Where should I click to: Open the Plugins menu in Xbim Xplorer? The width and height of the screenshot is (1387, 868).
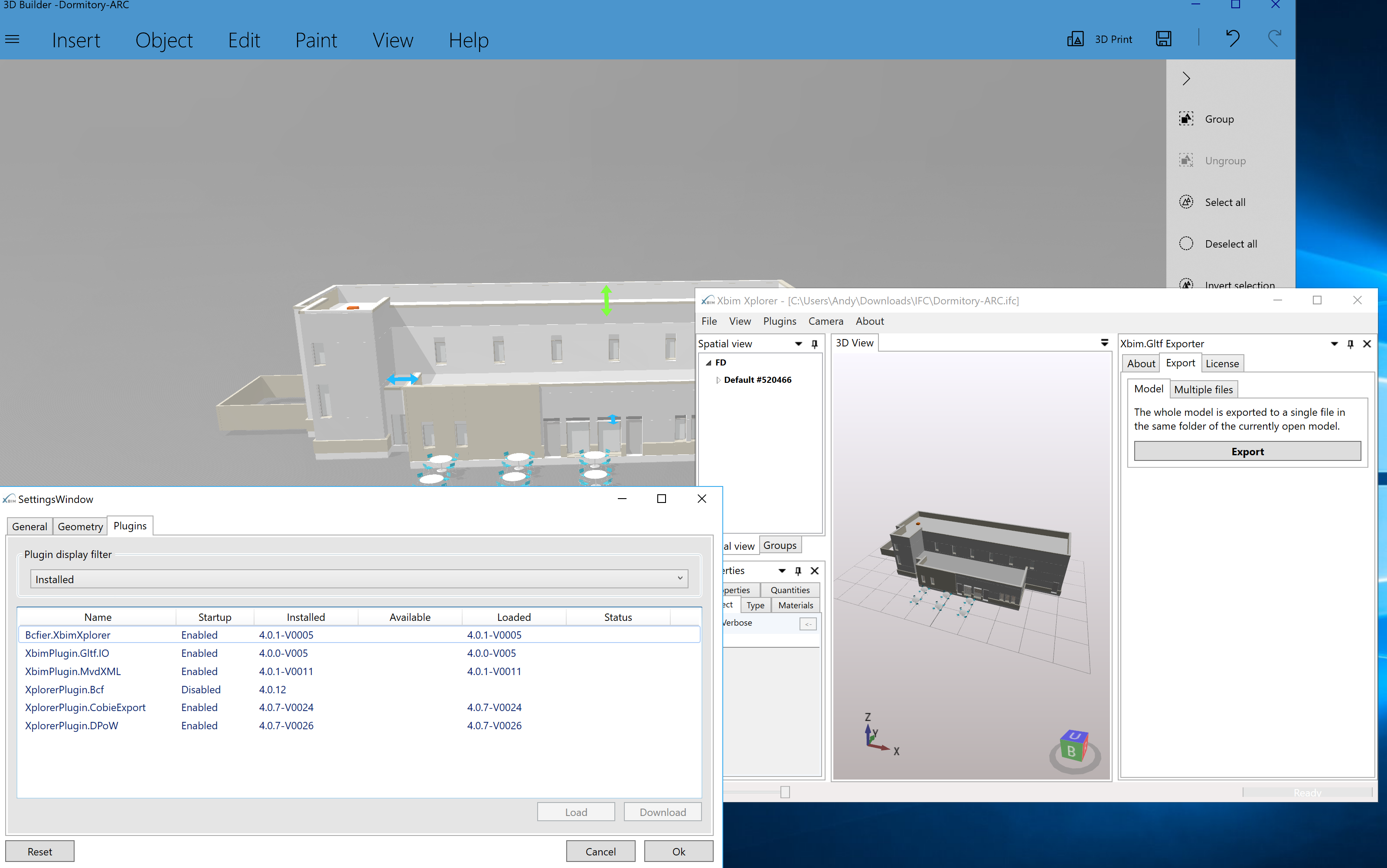pyautogui.click(x=779, y=321)
